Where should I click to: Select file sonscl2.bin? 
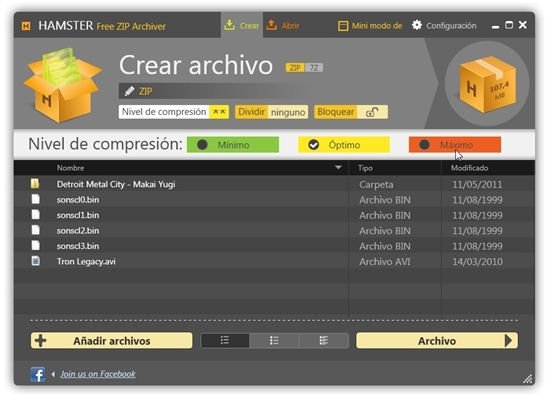tap(274, 230)
